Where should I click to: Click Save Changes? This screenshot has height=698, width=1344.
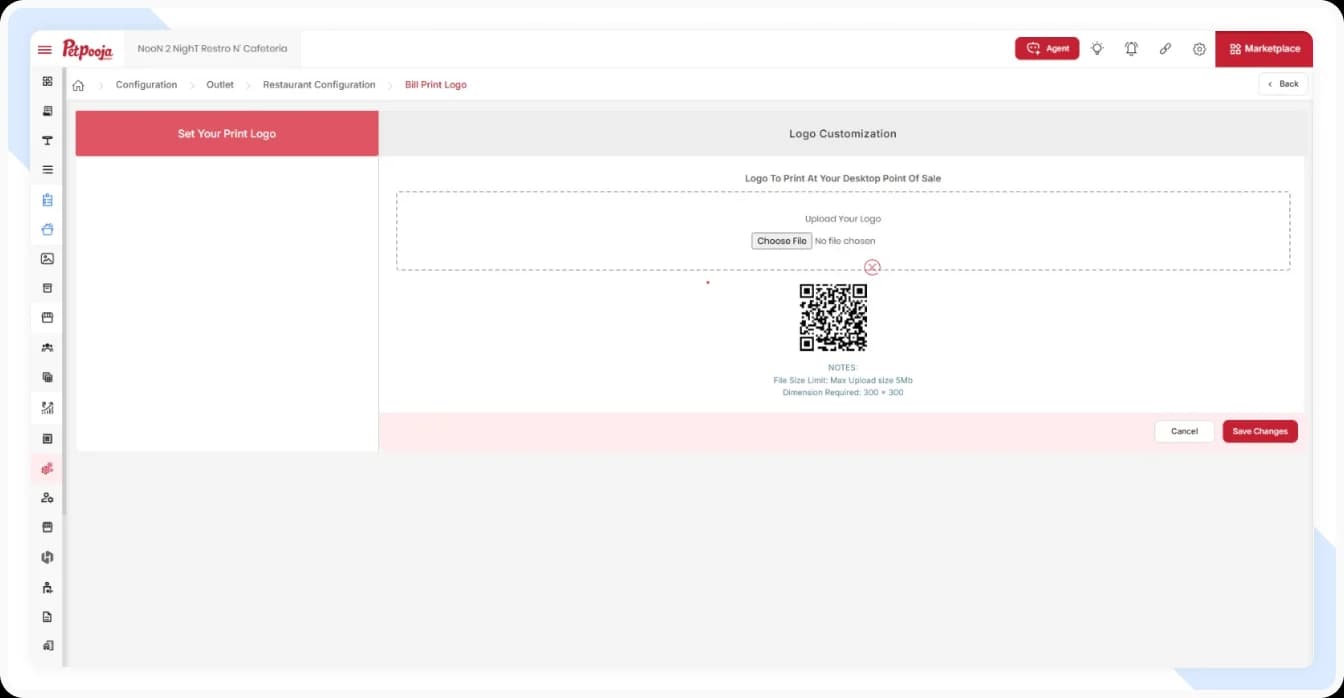tap(1260, 431)
